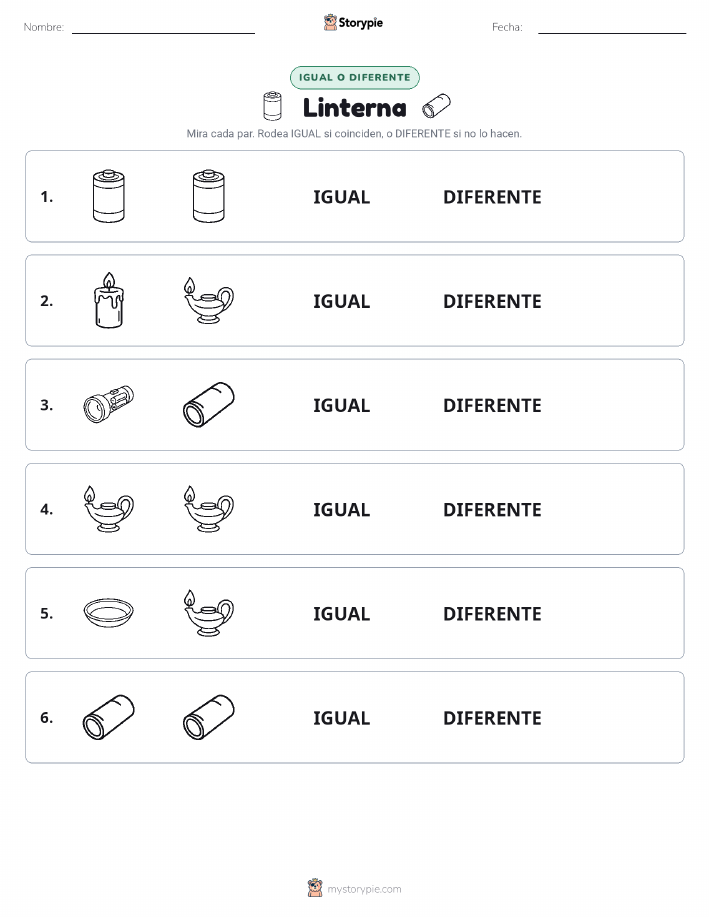
Task: Select IGUAL in row 4
Action: click(x=342, y=509)
